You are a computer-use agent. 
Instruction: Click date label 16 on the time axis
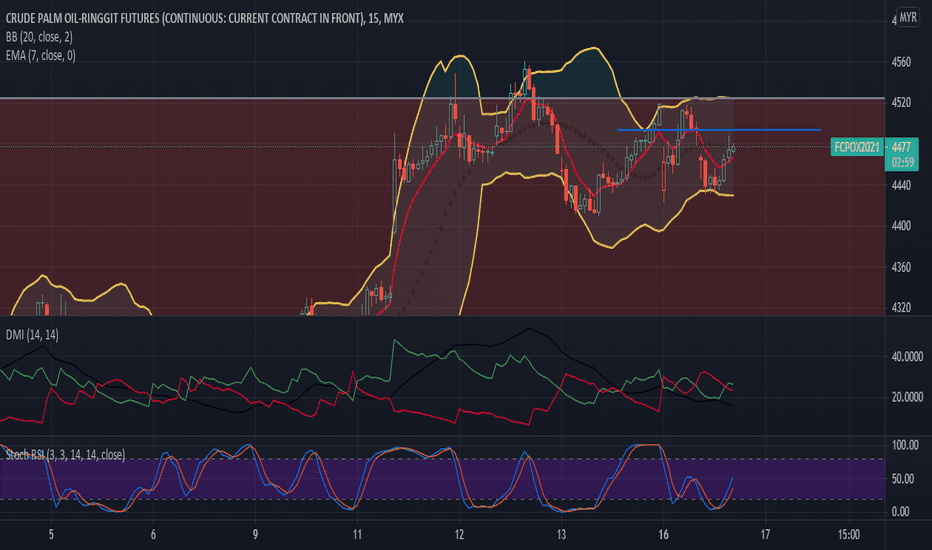pyautogui.click(x=663, y=535)
